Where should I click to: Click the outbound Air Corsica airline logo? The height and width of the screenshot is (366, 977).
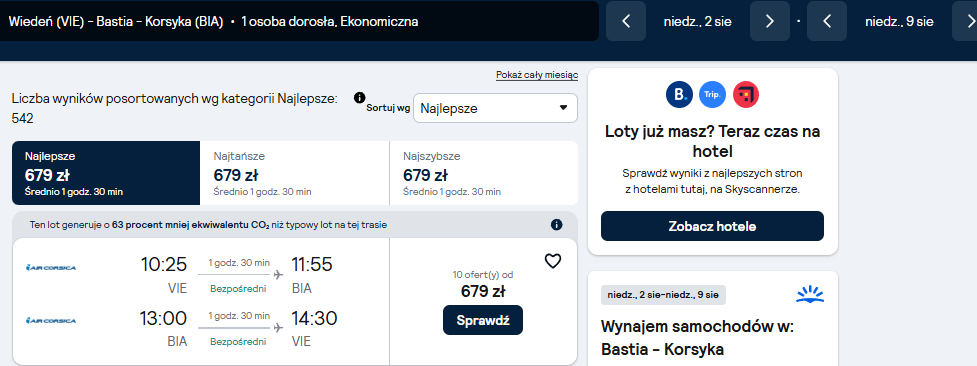tap(51, 268)
